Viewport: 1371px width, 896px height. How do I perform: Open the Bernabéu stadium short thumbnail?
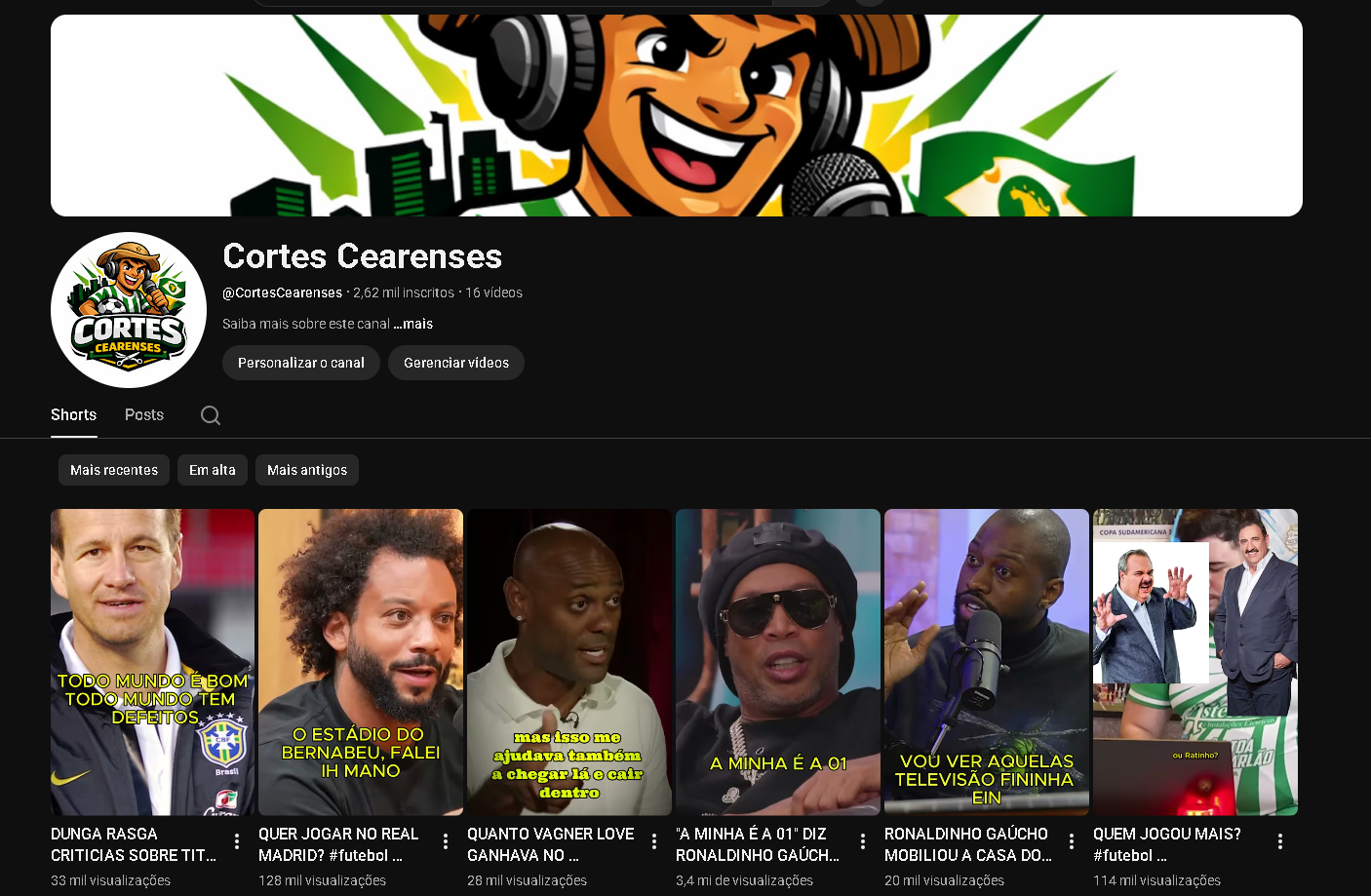click(361, 662)
